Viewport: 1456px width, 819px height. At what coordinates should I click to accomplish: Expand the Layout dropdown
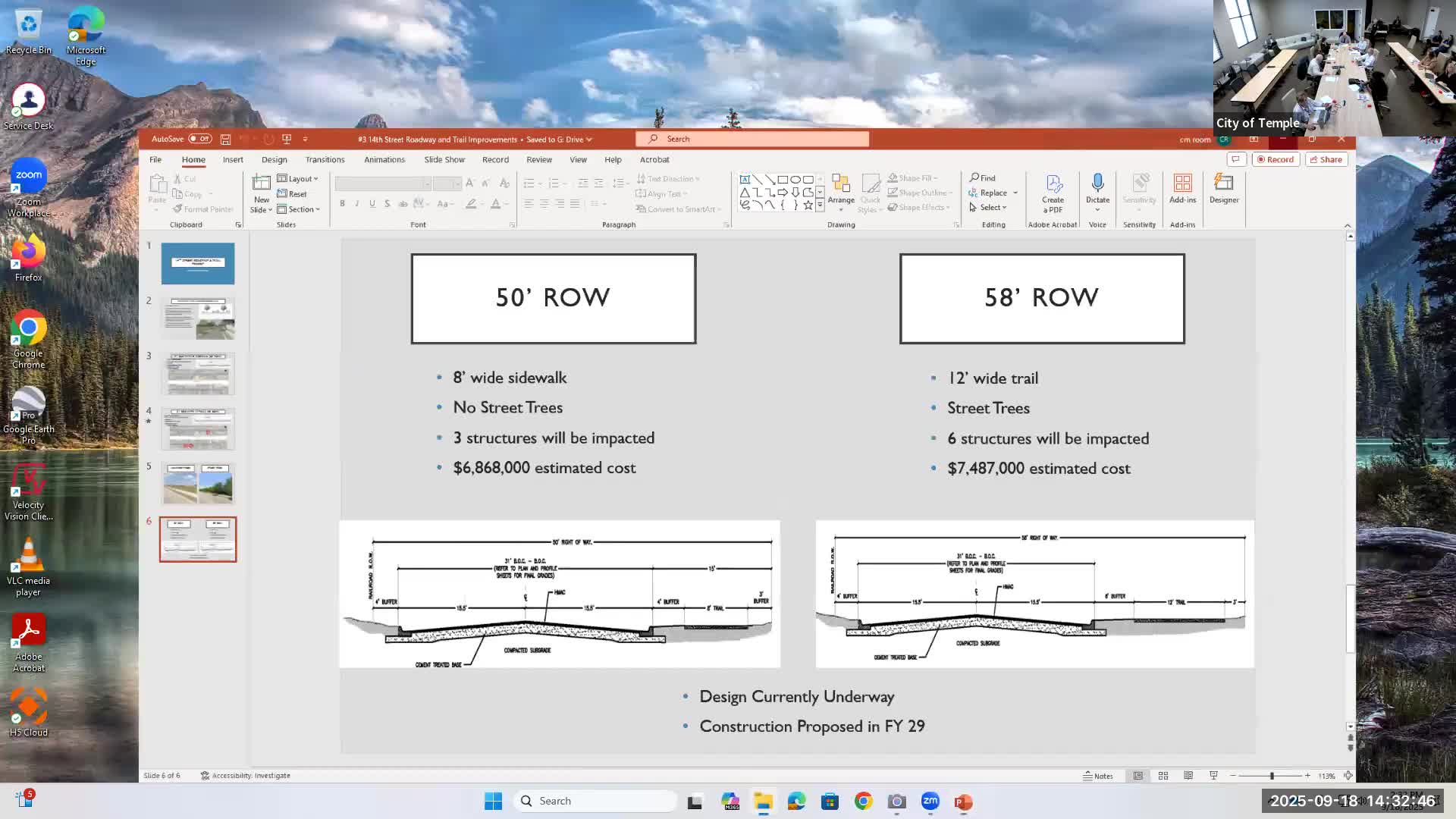(x=297, y=179)
